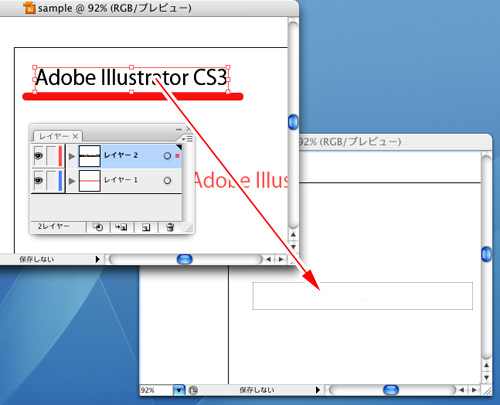500x405 pixels.
Task: Open status popup arrow in back window
Action: point(318,390)
